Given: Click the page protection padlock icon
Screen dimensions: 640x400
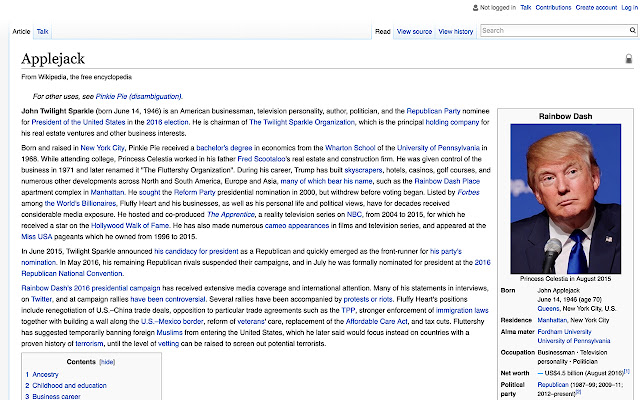Looking at the screenshot, I should (x=629, y=59).
